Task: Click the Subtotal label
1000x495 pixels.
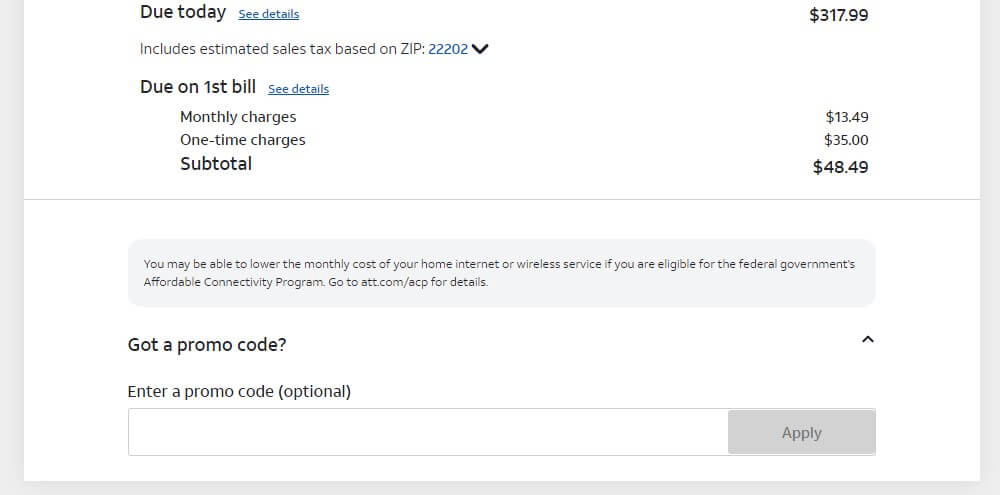Action: tap(216, 164)
